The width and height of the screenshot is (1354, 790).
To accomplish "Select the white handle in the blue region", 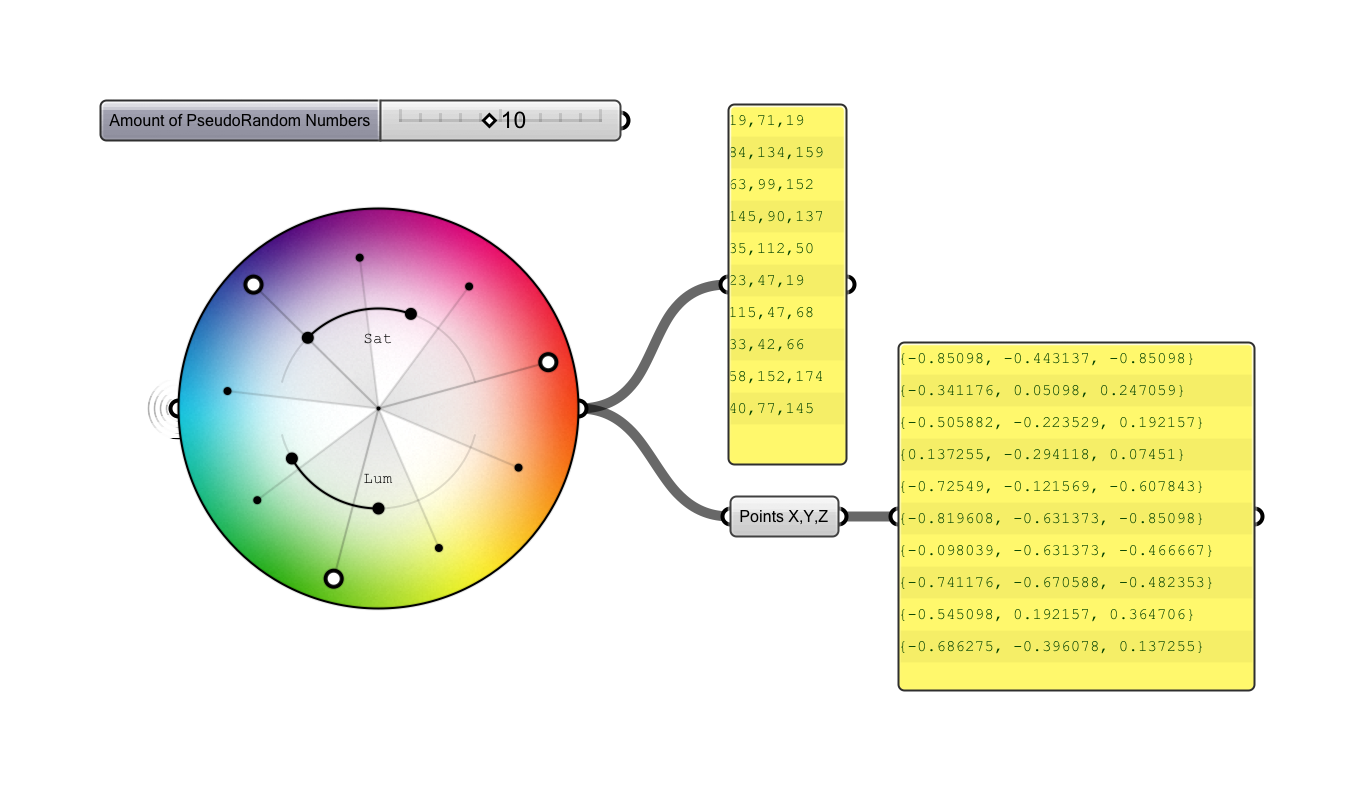I will click(253, 285).
